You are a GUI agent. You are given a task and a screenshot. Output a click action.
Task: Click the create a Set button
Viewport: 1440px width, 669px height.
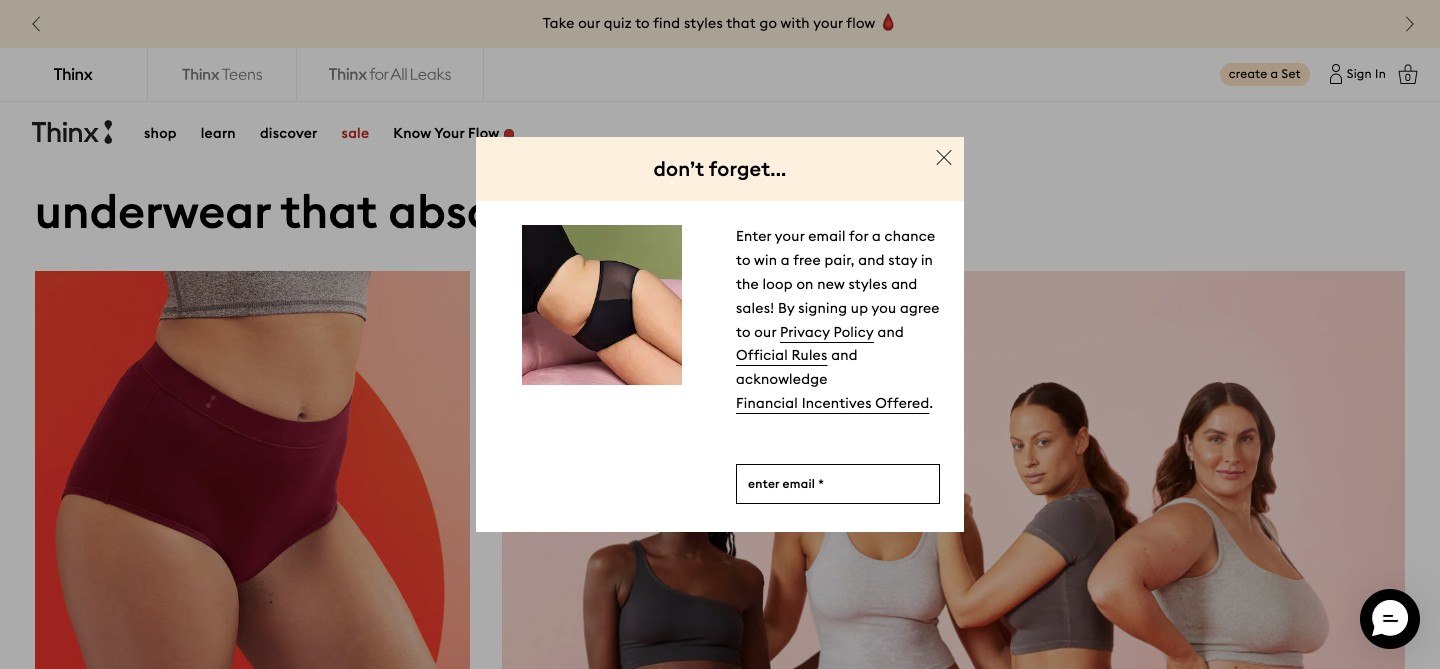1264,74
